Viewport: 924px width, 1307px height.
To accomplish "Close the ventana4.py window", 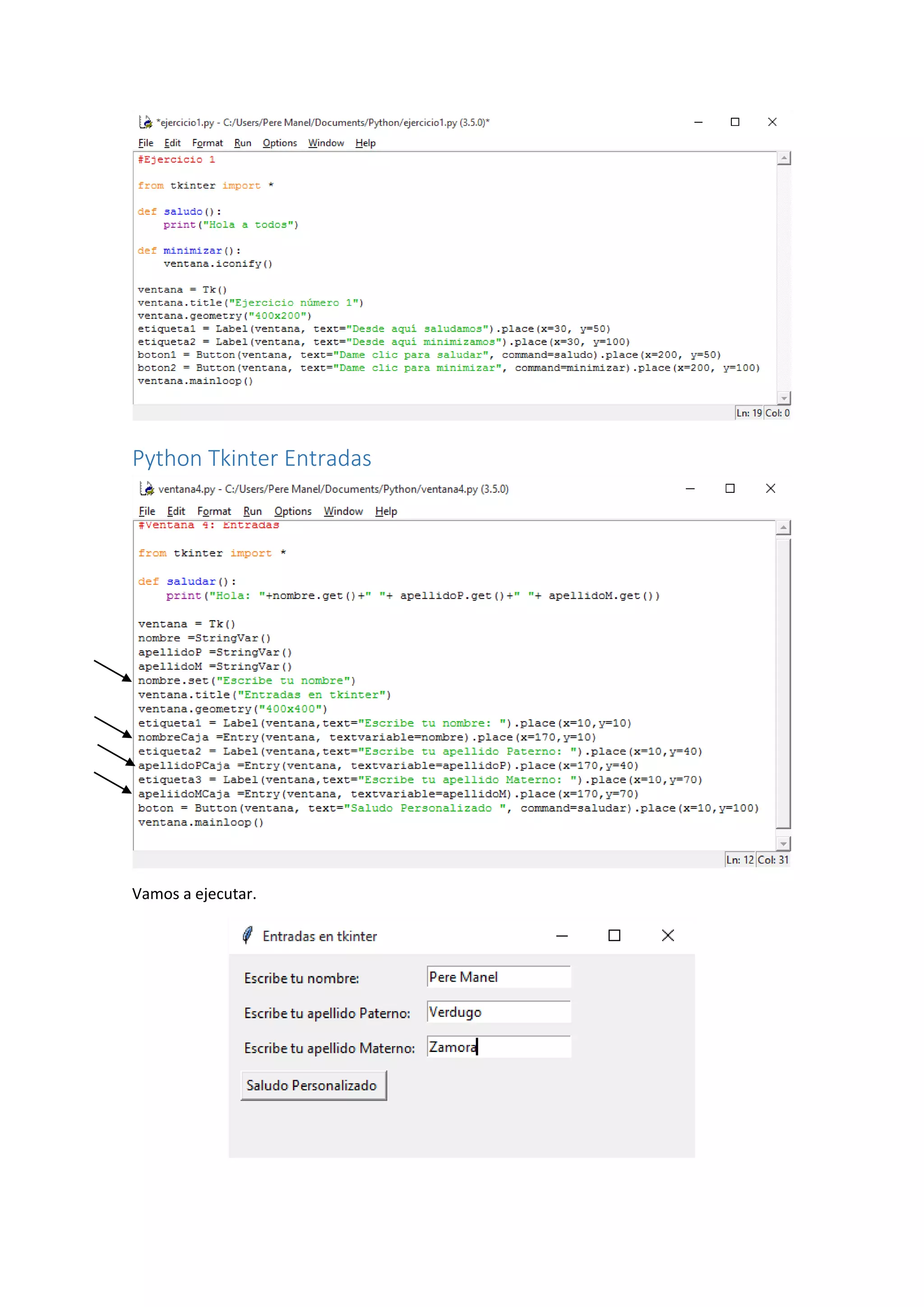I will tap(771, 488).
